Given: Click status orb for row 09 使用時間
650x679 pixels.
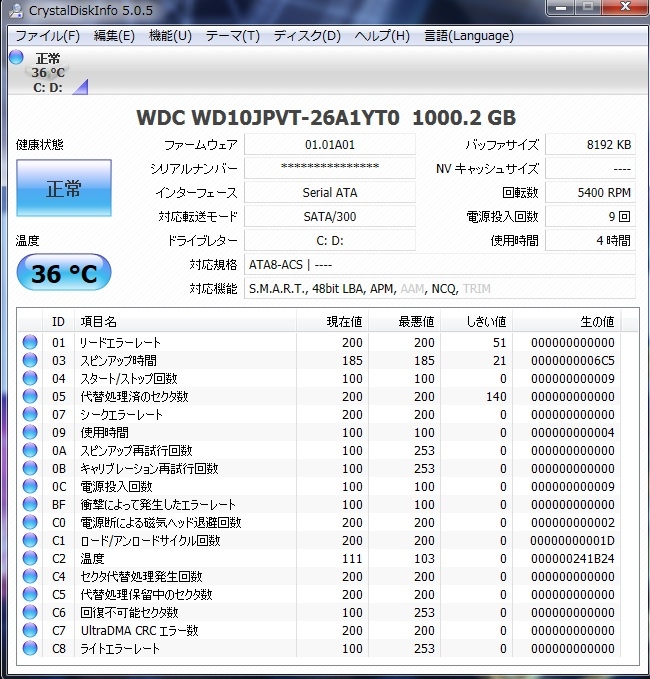Looking at the screenshot, I should pyautogui.click(x=30, y=432).
